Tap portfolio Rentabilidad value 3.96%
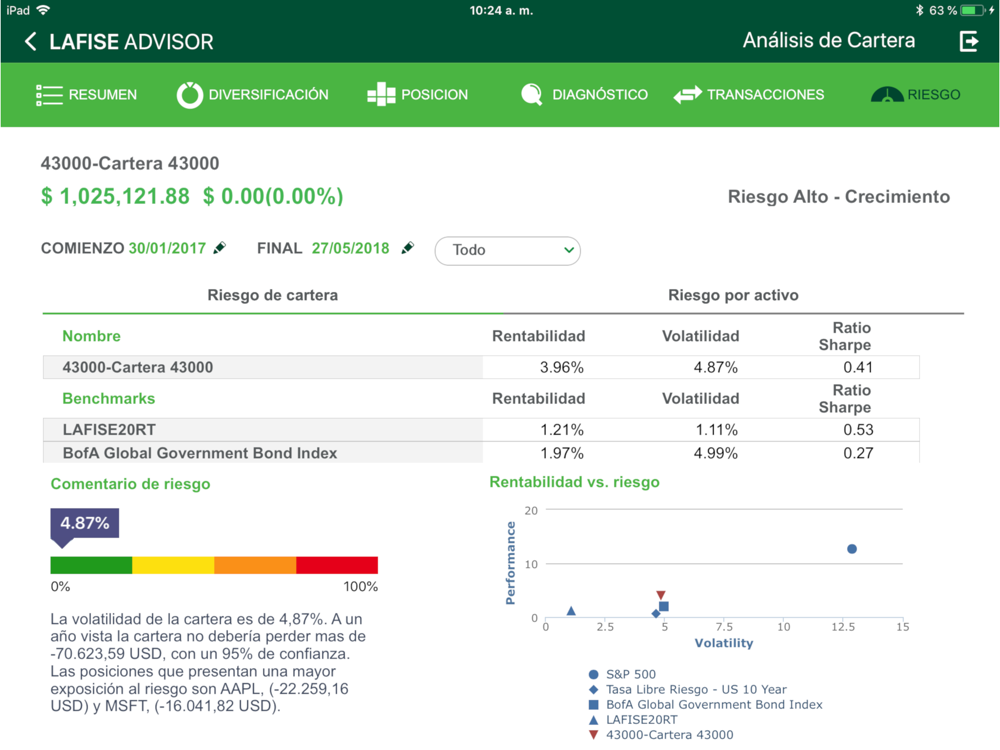 (561, 367)
